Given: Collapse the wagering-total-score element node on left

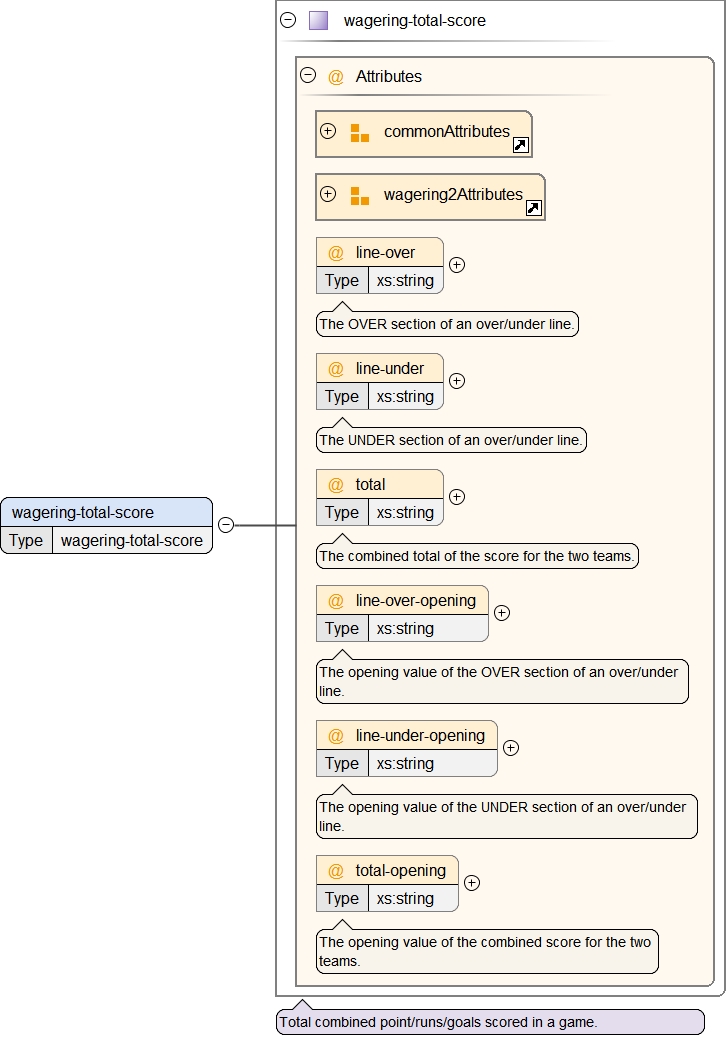Looking at the screenshot, I should pyautogui.click(x=226, y=525).
